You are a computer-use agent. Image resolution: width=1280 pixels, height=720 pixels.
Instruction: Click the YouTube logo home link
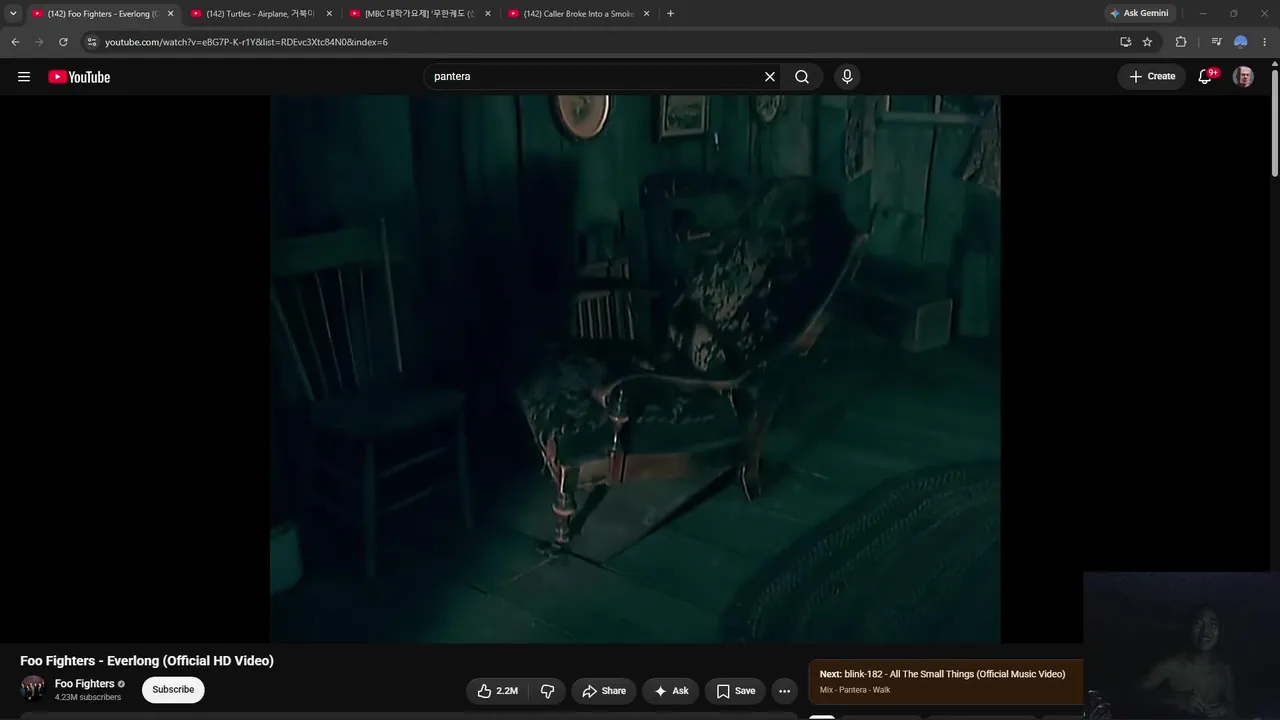pos(79,77)
